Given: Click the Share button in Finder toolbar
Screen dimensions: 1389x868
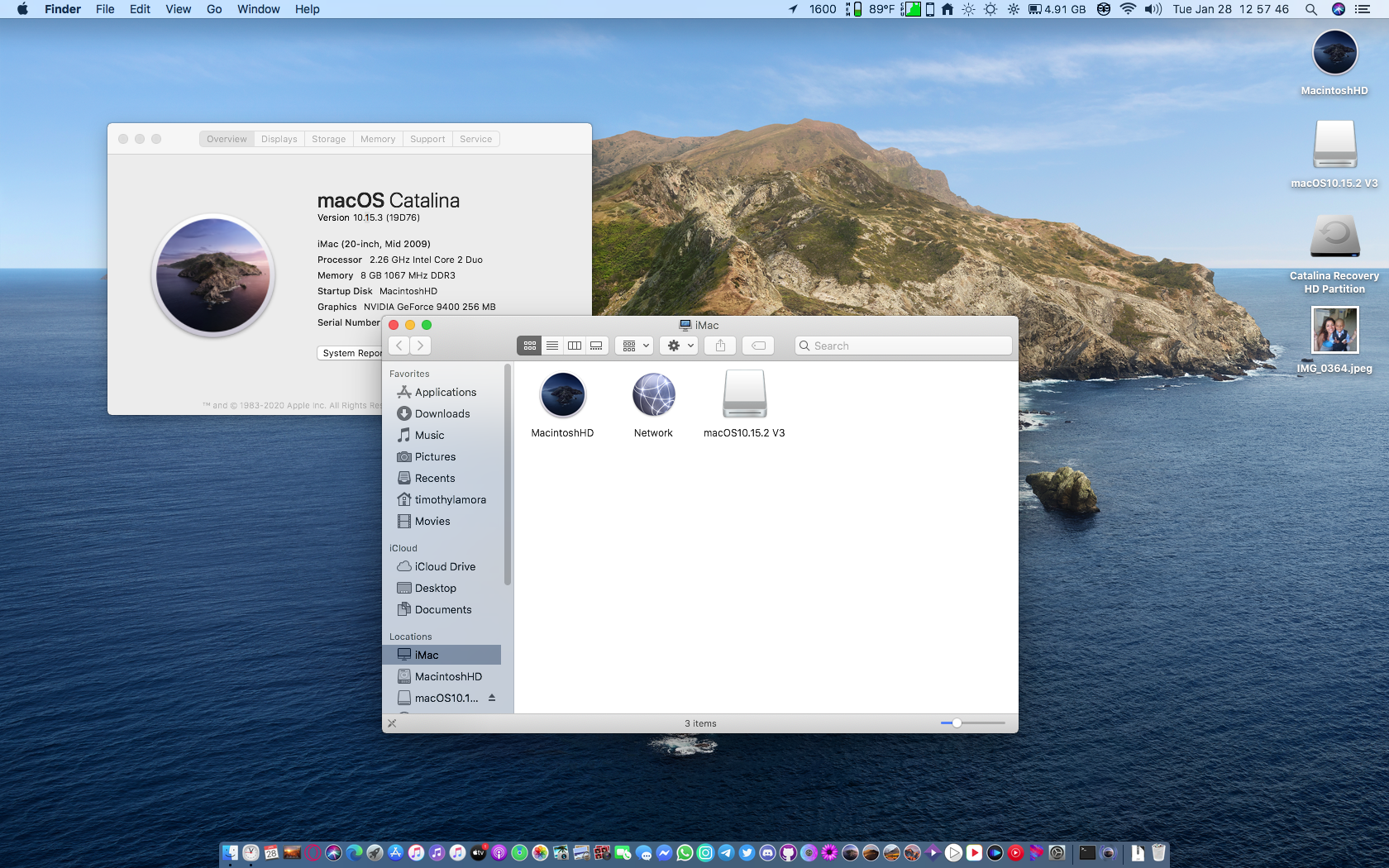Looking at the screenshot, I should tap(720, 346).
